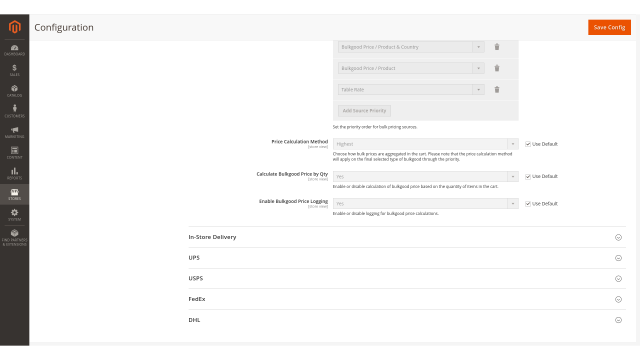Delete the Bulkgood Price / Product source row
This screenshot has height=360, width=640.
(497, 68)
